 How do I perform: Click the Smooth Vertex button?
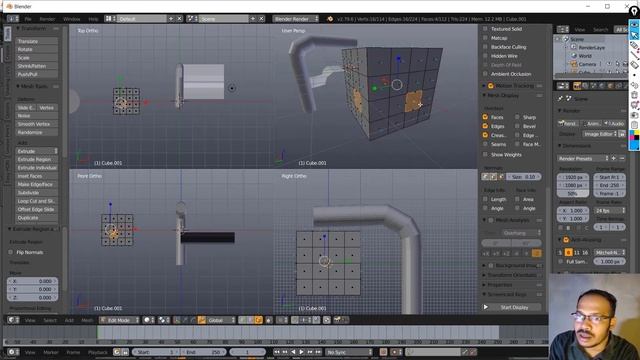click(x=37, y=124)
